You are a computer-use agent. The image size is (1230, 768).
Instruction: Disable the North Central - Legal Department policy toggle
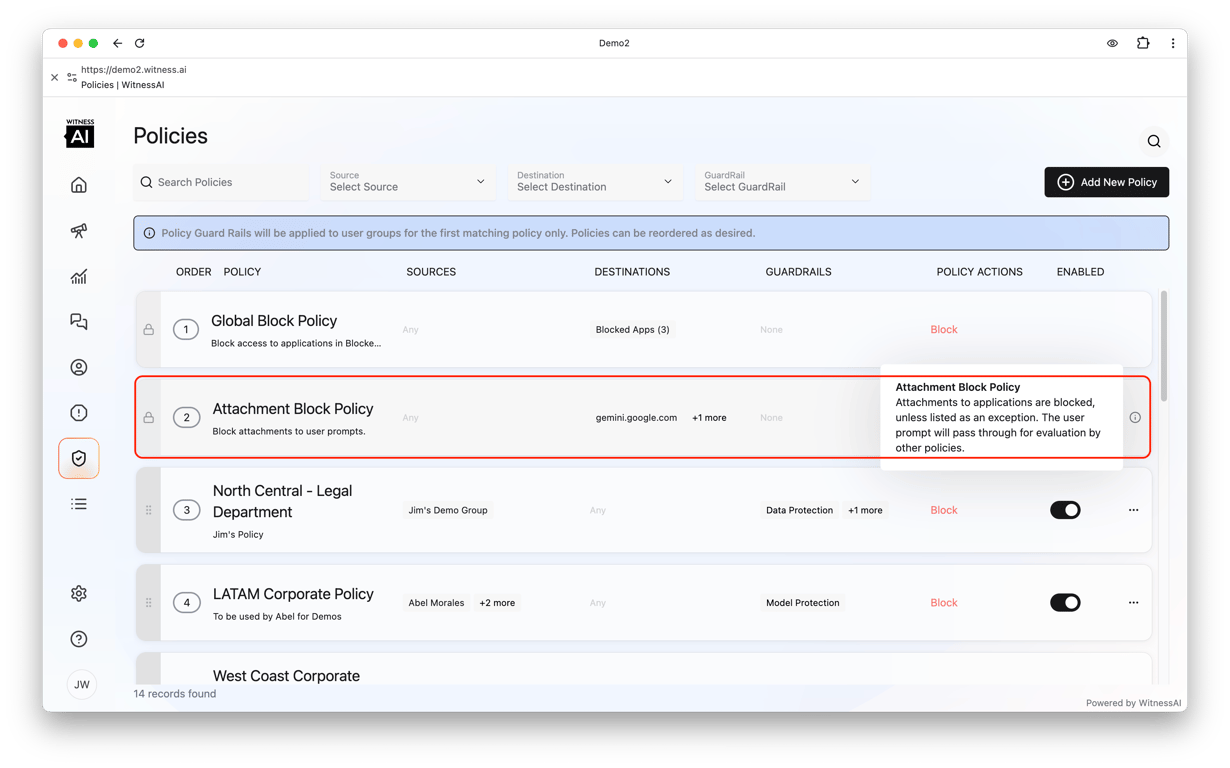click(1065, 510)
